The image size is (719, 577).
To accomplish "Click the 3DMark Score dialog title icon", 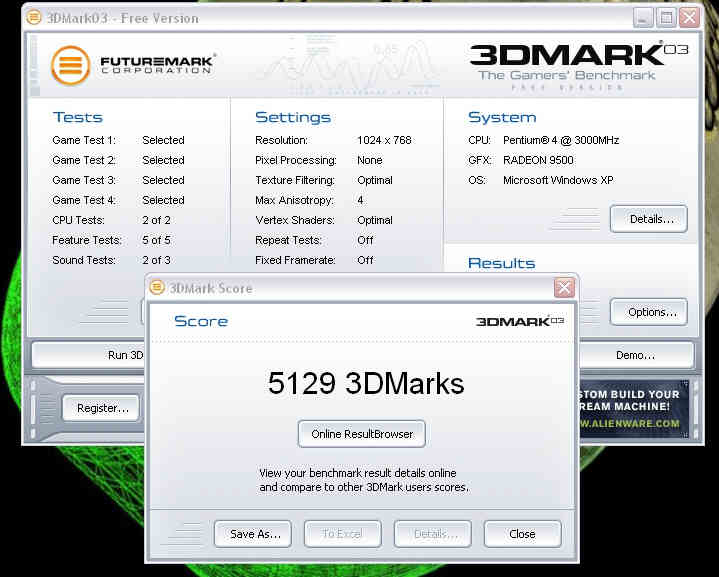I will pyautogui.click(x=157, y=287).
